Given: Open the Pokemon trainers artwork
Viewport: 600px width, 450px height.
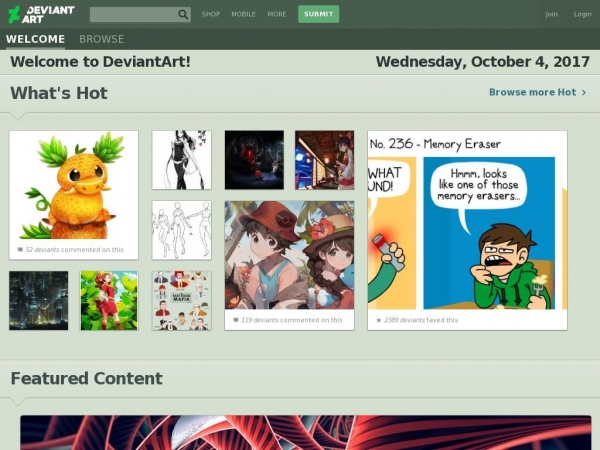Looking at the screenshot, I should click(289, 255).
